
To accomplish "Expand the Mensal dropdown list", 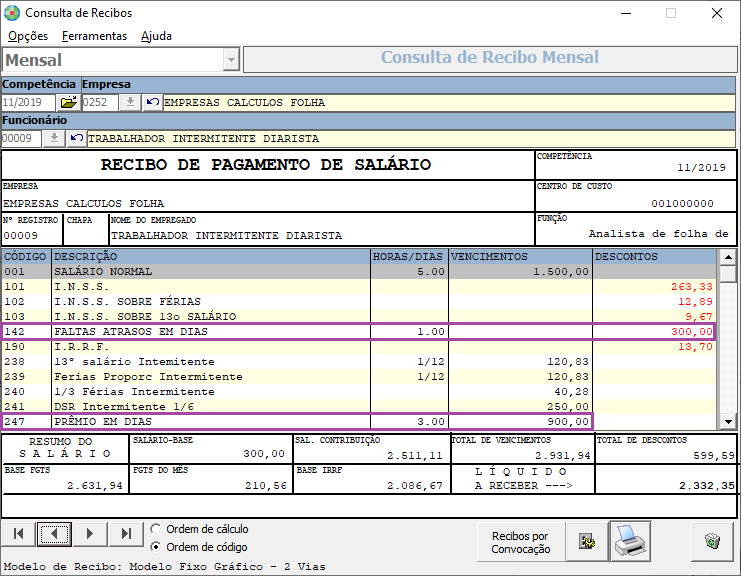I will pos(231,60).
